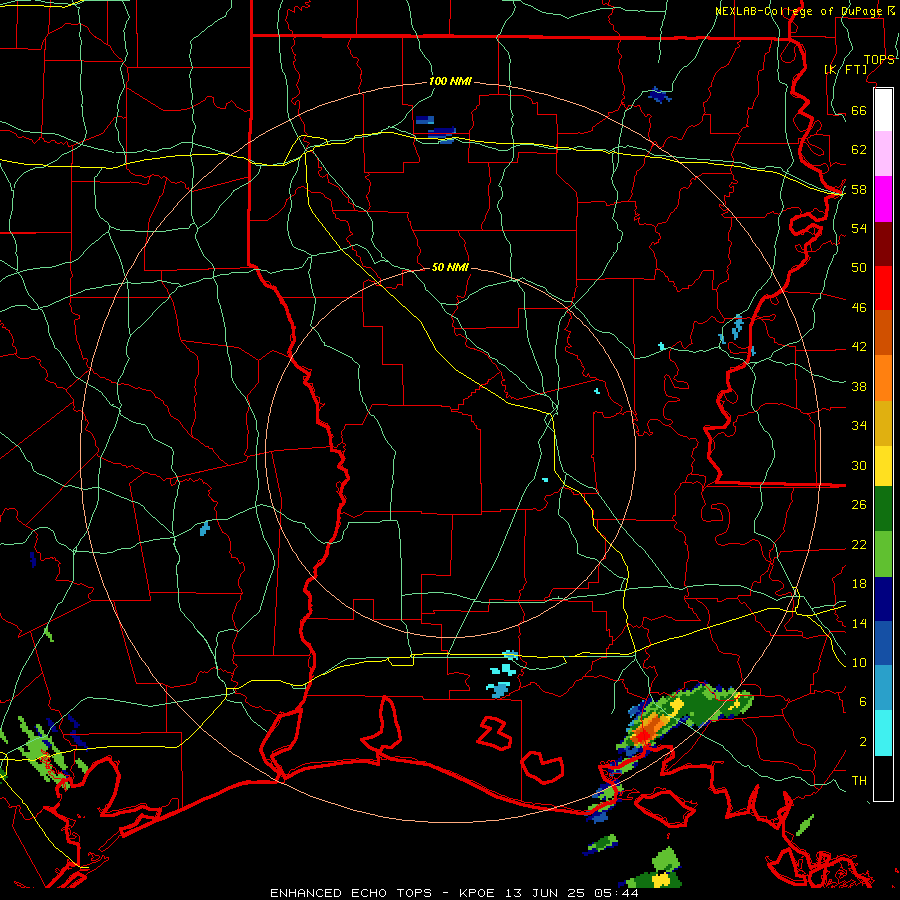Image resolution: width=900 pixels, height=900 pixels.
Task: Click the 38 scale label
Action: [x=859, y=387]
